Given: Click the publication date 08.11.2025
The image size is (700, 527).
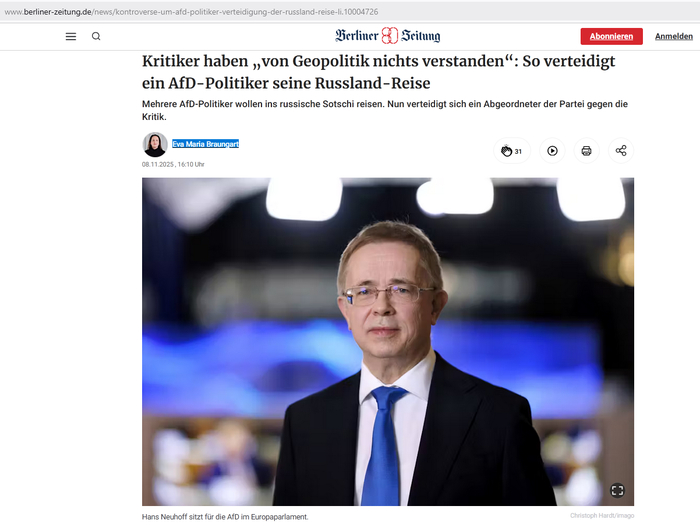Looking at the screenshot, I should pyautogui.click(x=158, y=164).
